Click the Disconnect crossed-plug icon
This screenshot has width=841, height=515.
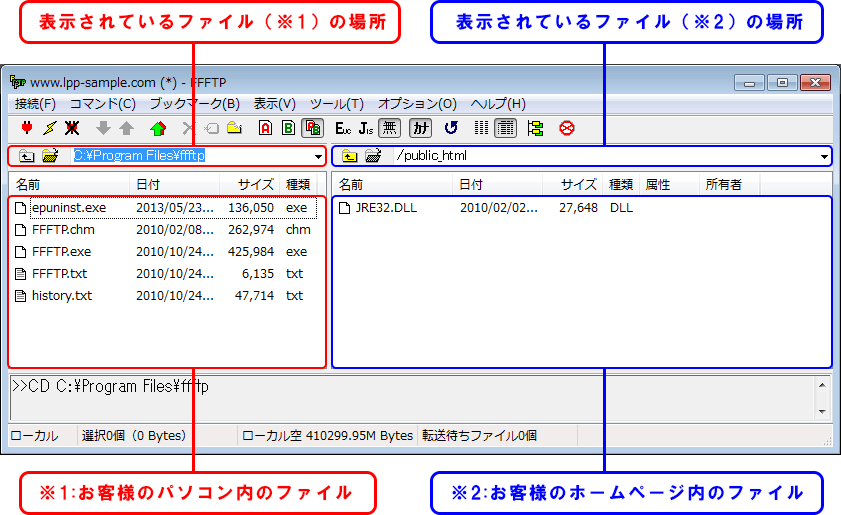tap(72, 128)
